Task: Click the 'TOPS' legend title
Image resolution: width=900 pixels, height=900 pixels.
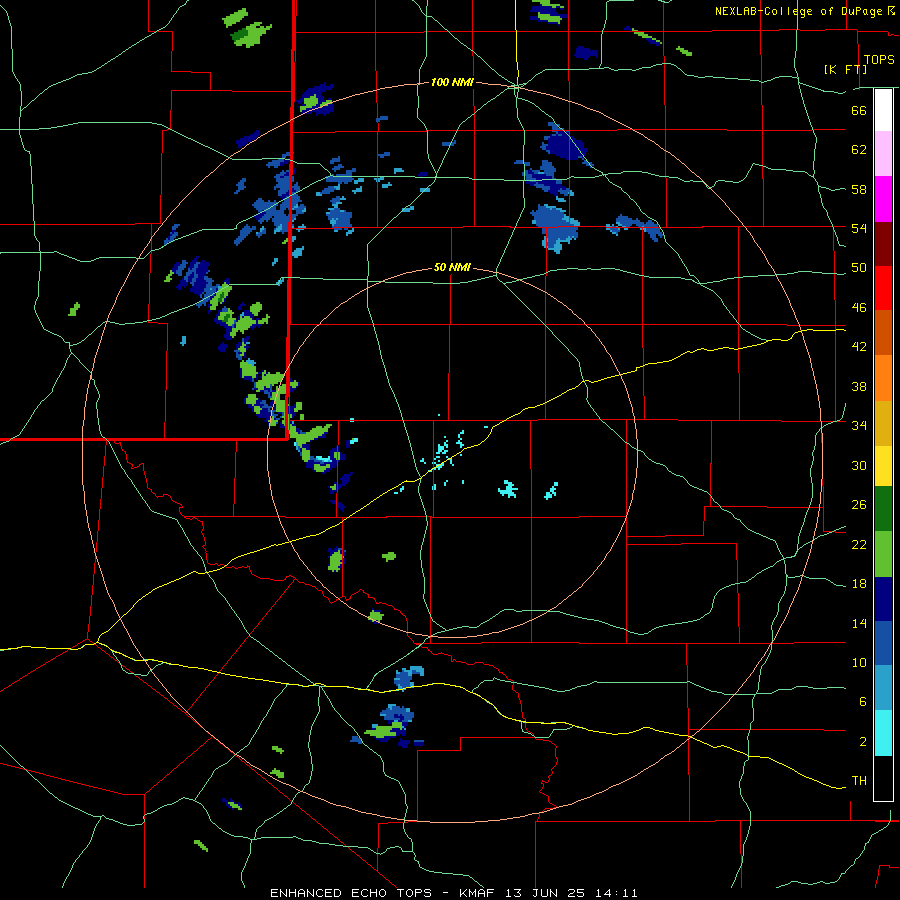Action: tap(879, 60)
